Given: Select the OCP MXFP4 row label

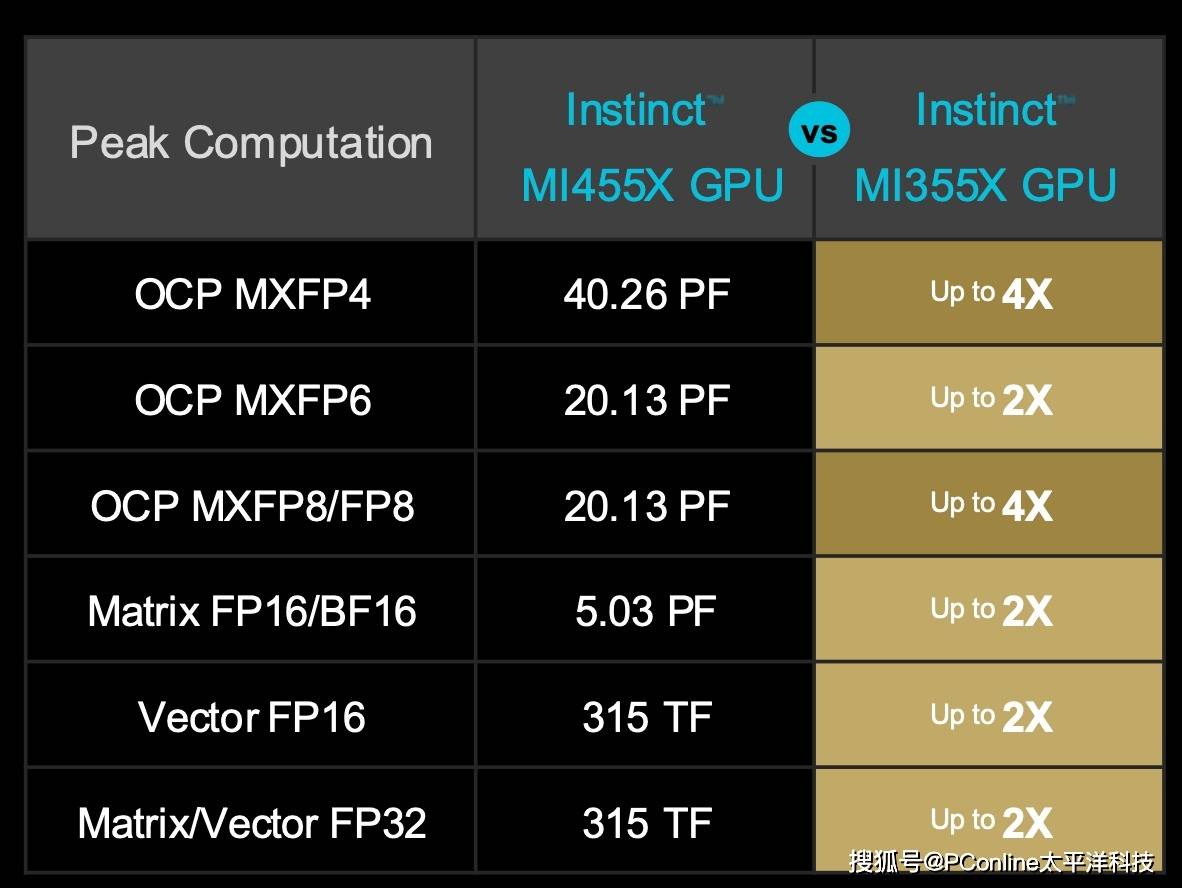Looking at the screenshot, I should (251, 293).
